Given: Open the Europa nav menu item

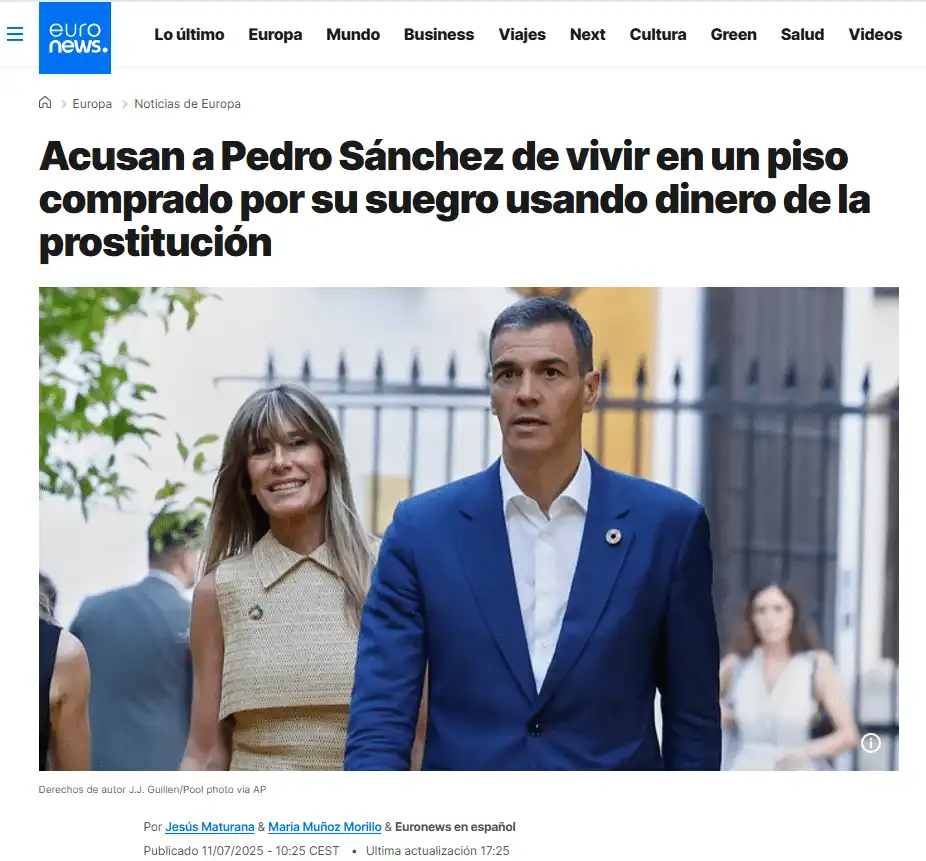Looking at the screenshot, I should (275, 34).
